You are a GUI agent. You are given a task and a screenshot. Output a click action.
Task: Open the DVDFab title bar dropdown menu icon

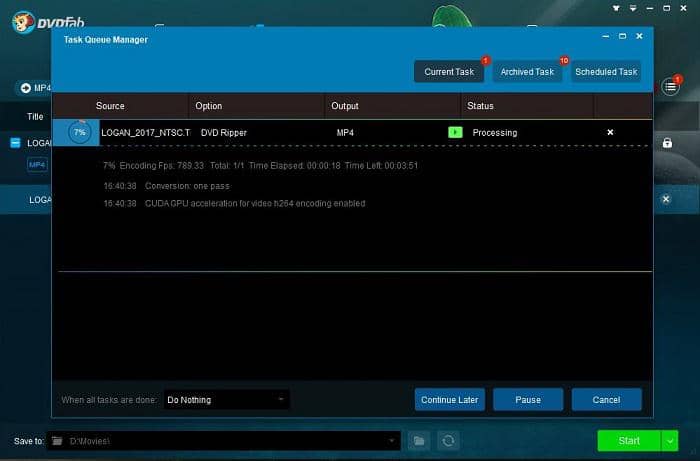(x=633, y=8)
